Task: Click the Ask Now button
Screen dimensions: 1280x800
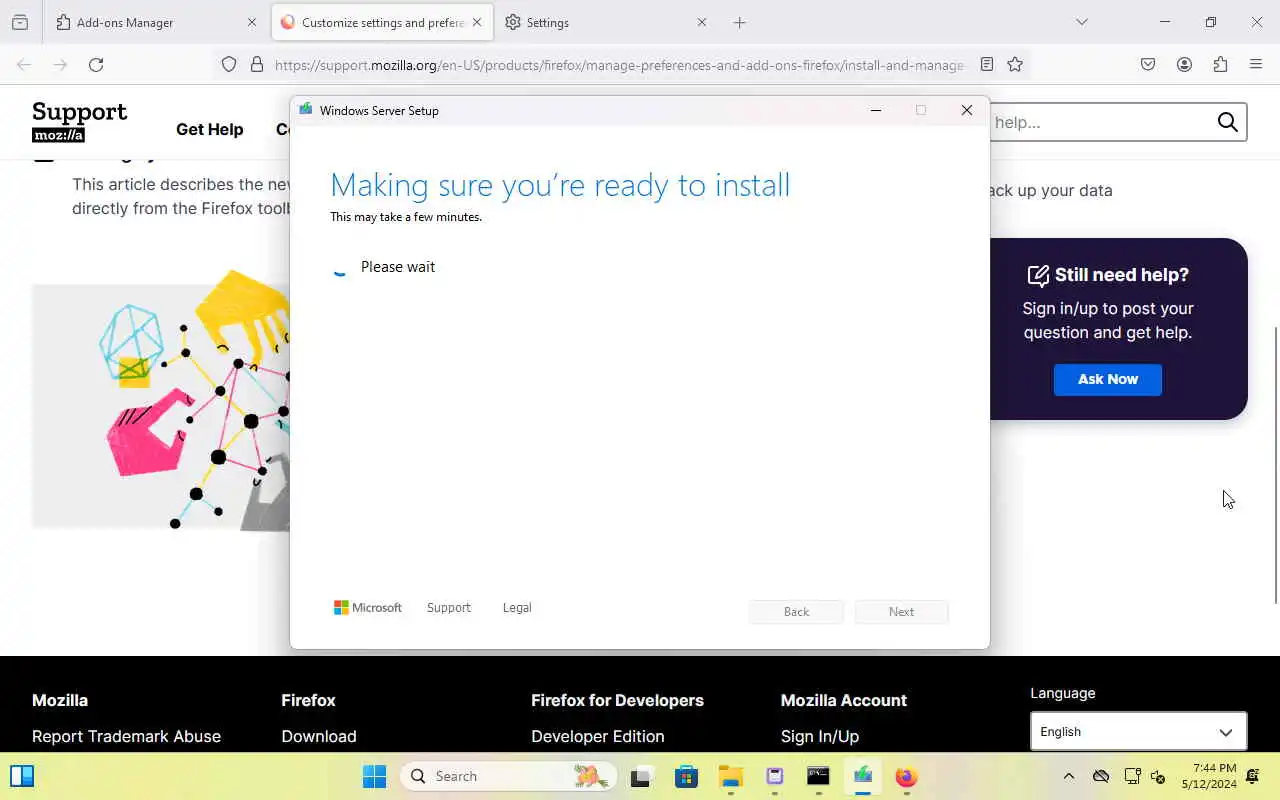Action: 1108,379
